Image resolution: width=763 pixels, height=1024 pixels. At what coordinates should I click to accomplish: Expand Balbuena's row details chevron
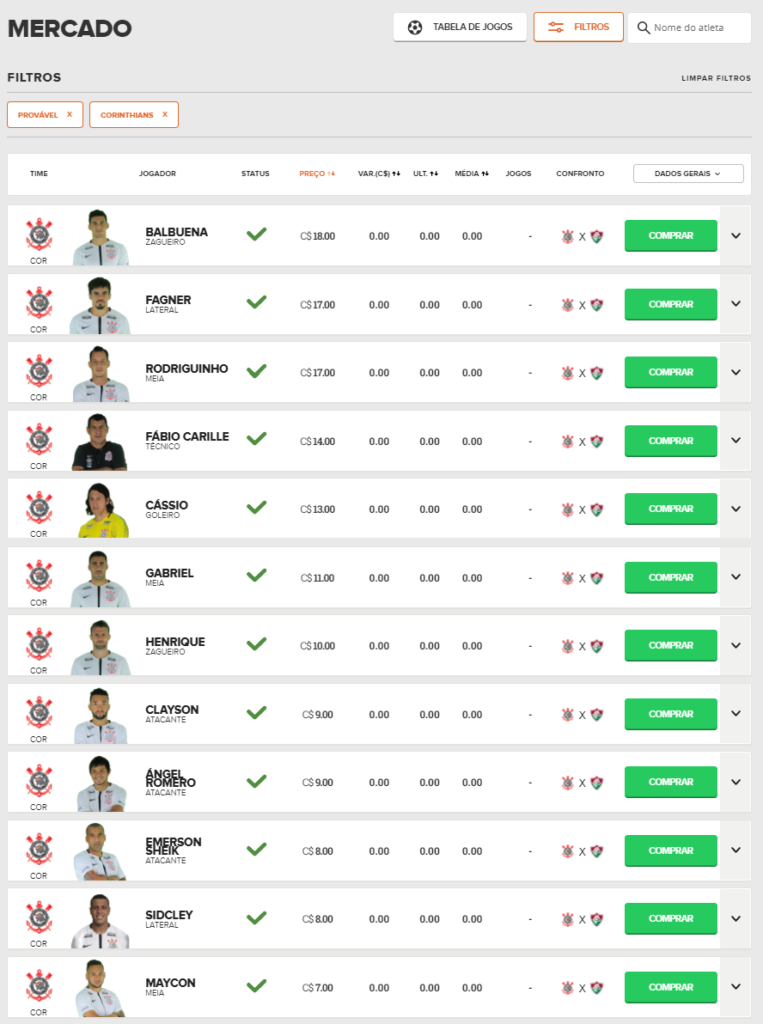click(736, 236)
